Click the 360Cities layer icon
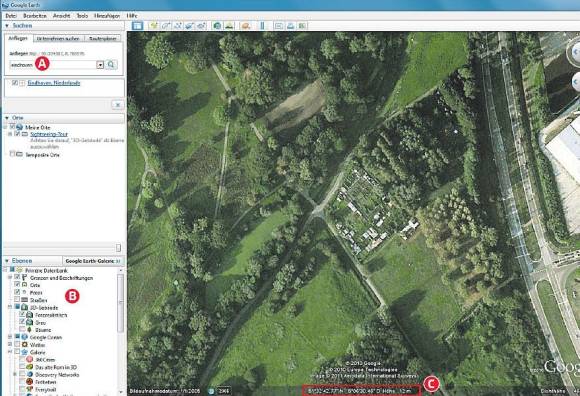580x396 pixels. click(30, 359)
